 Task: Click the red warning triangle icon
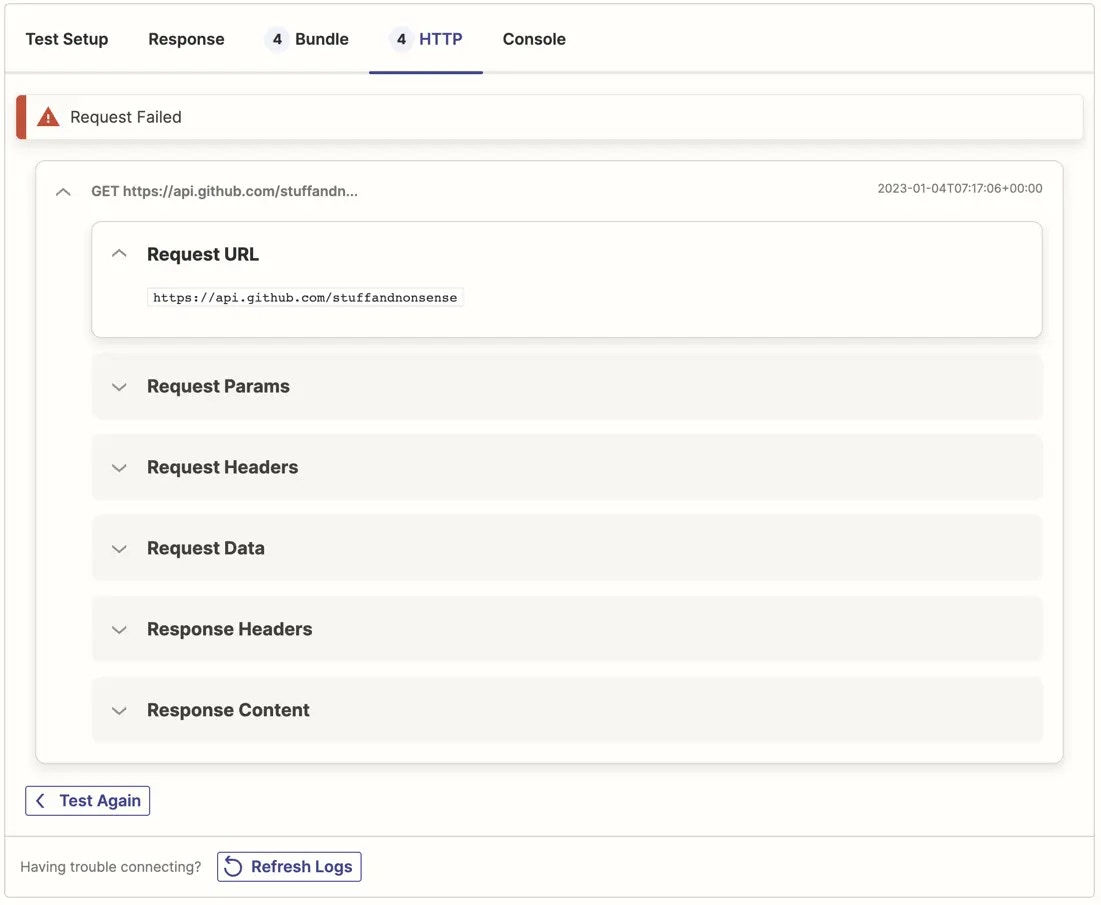(48, 117)
